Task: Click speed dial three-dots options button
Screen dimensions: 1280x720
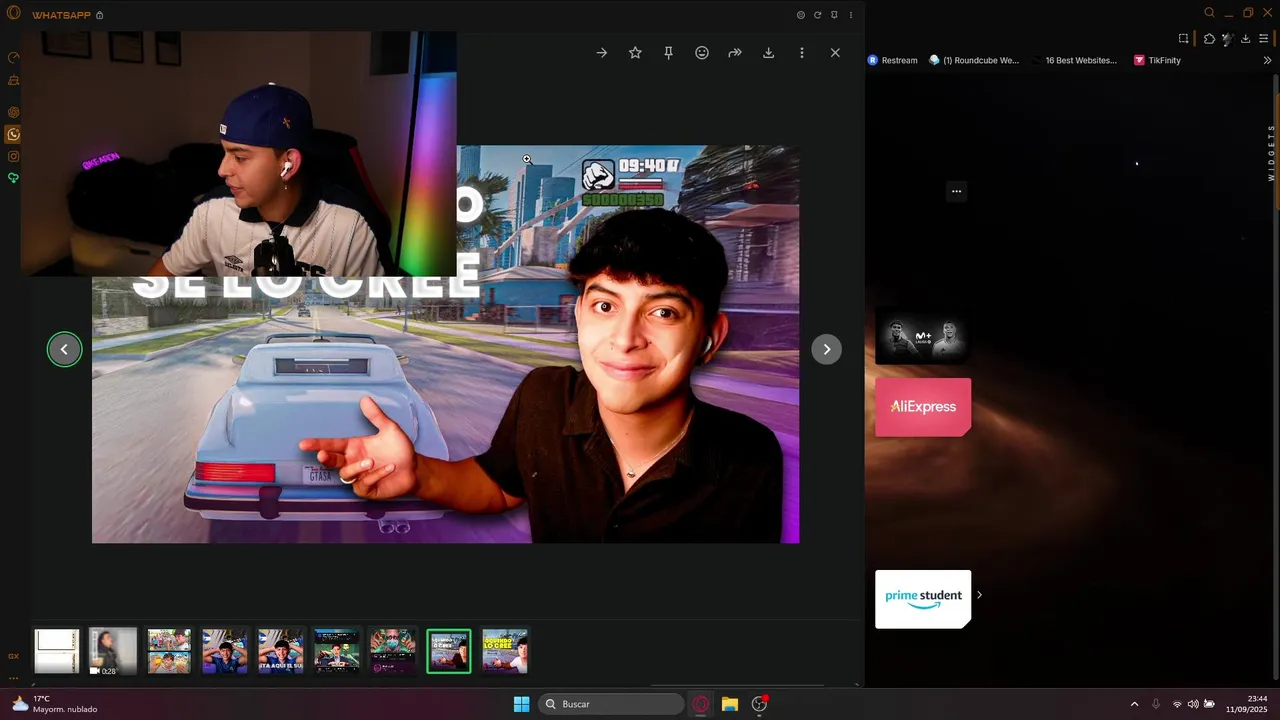Action: coord(956,191)
